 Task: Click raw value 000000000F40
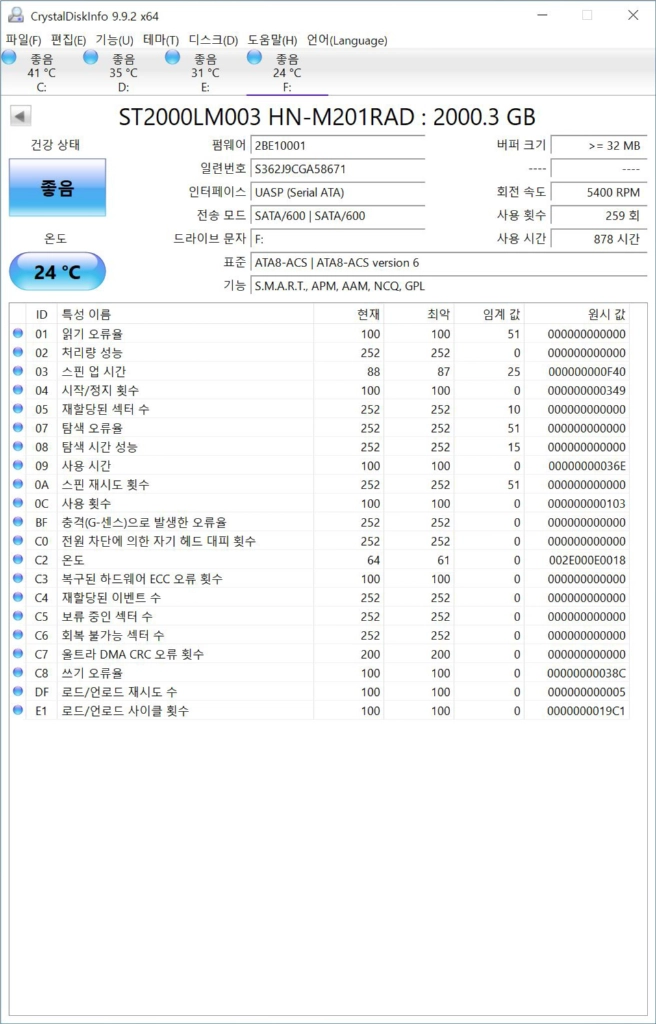click(586, 372)
